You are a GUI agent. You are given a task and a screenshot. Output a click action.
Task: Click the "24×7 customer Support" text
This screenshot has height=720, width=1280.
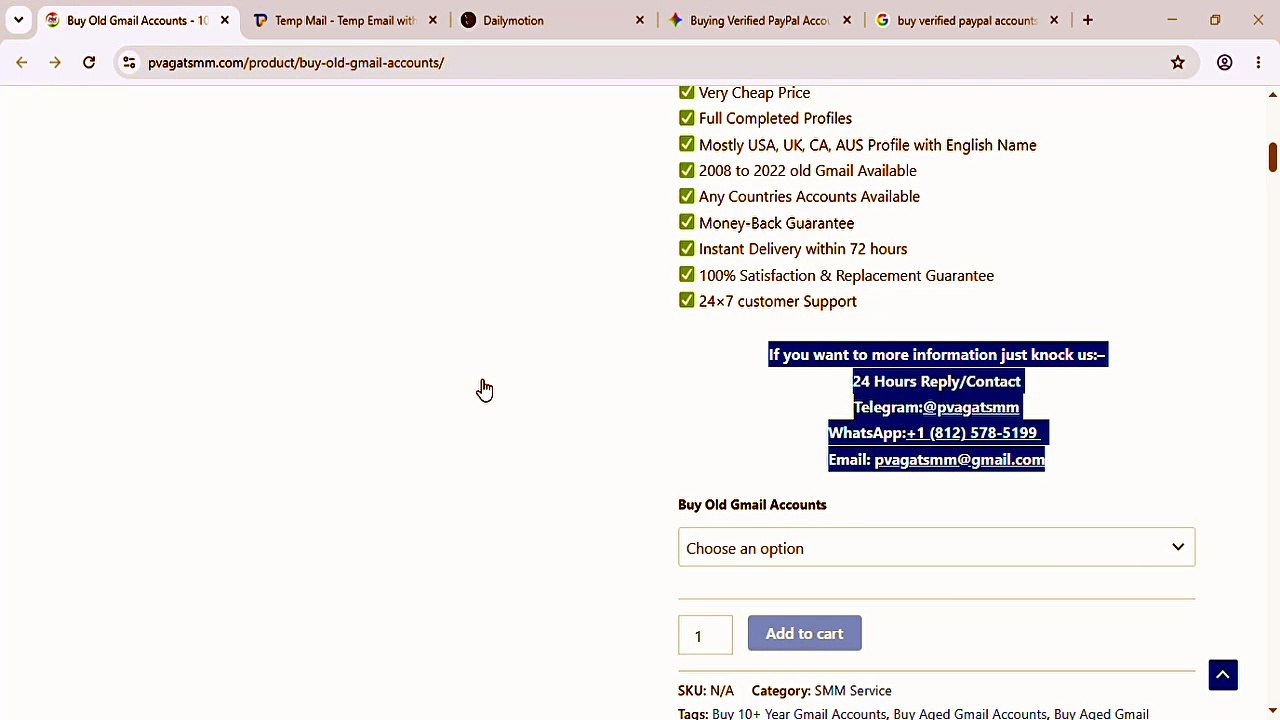[778, 302]
